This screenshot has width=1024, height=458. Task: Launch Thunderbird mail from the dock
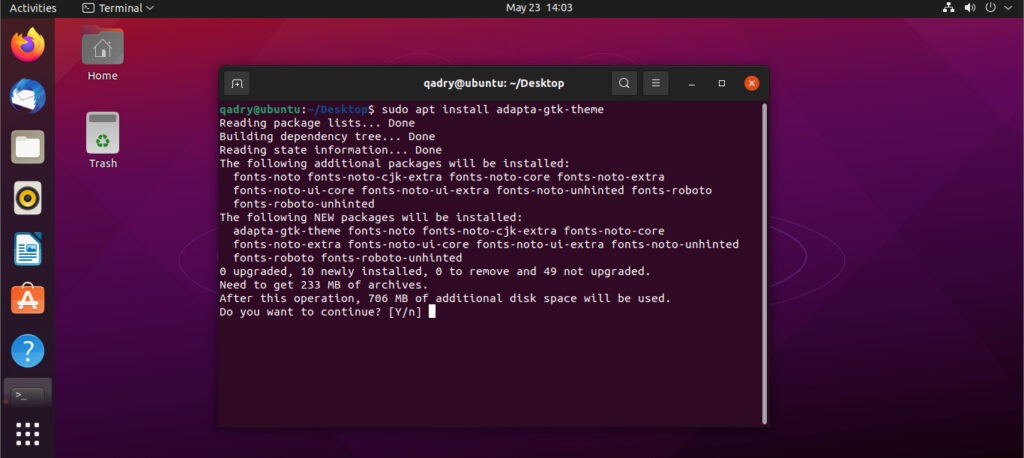click(x=27, y=96)
